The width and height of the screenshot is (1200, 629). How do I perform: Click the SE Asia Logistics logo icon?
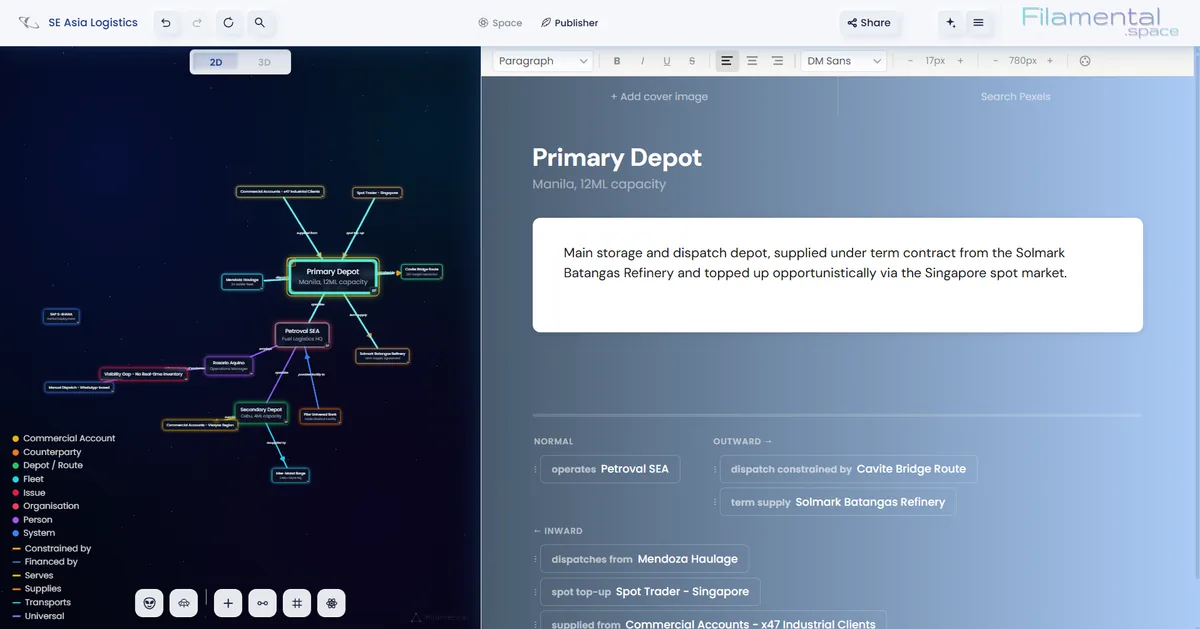point(29,22)
